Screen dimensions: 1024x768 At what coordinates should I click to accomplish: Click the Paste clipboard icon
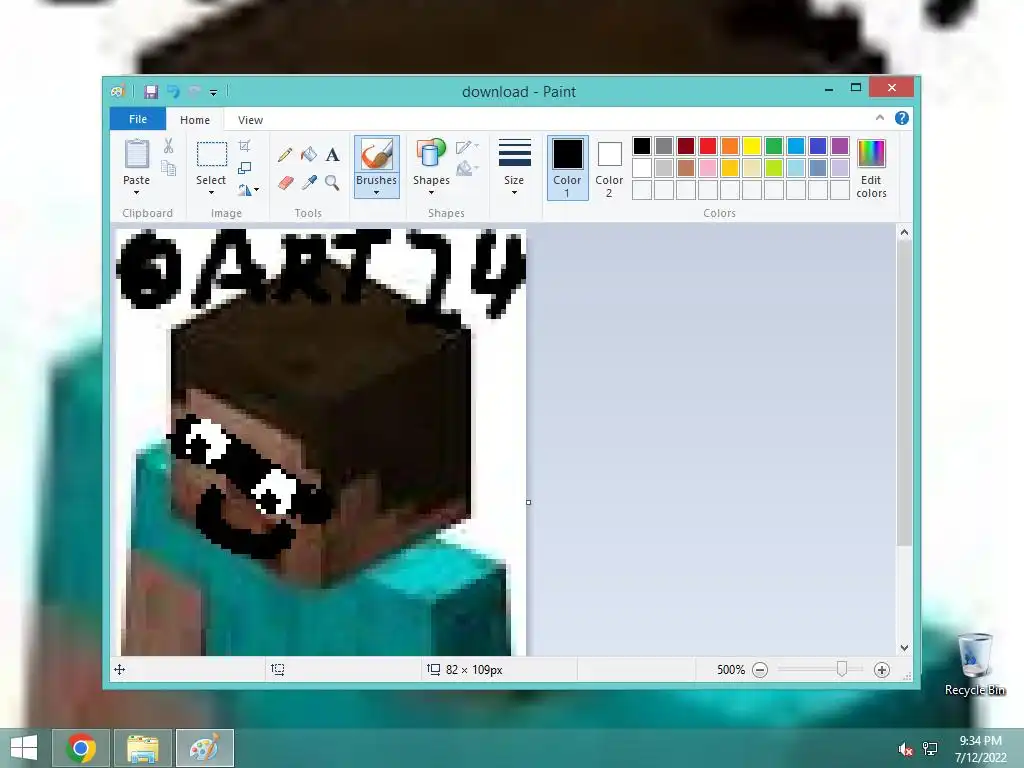pos(136,154)
